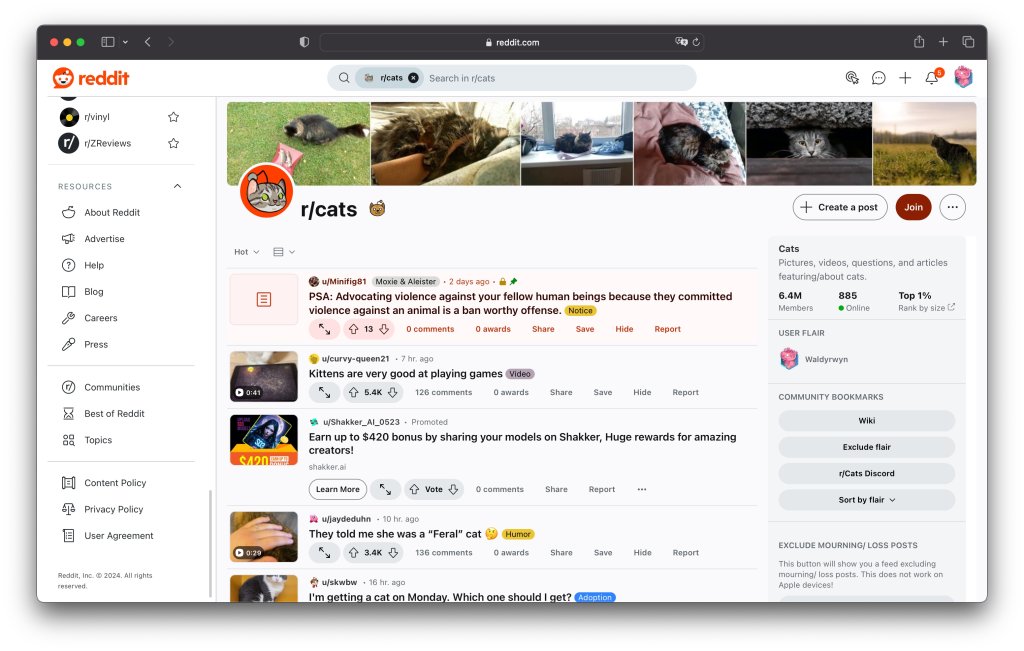Click the Exclude flair bookmark
1024x651 pixels.
point(866,447)
